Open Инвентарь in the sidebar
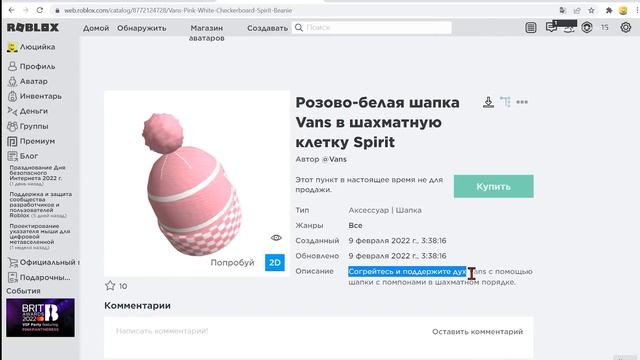640x360 pixels. click(x=35, y=96)
